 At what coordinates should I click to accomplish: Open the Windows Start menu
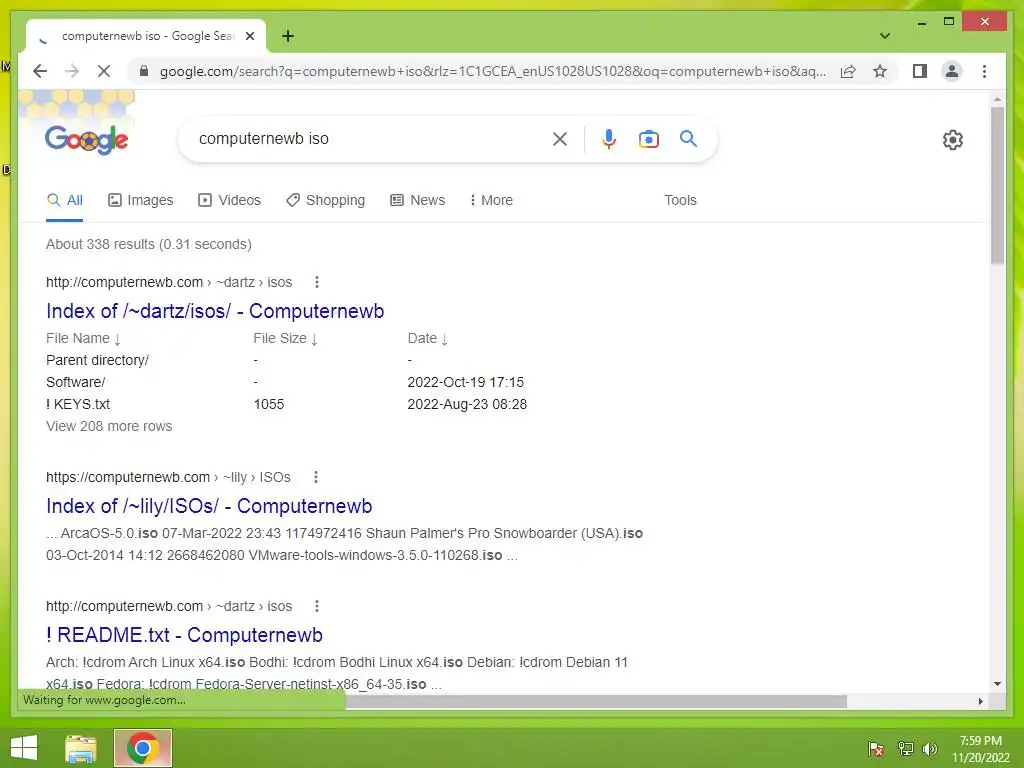coord(24,748)
